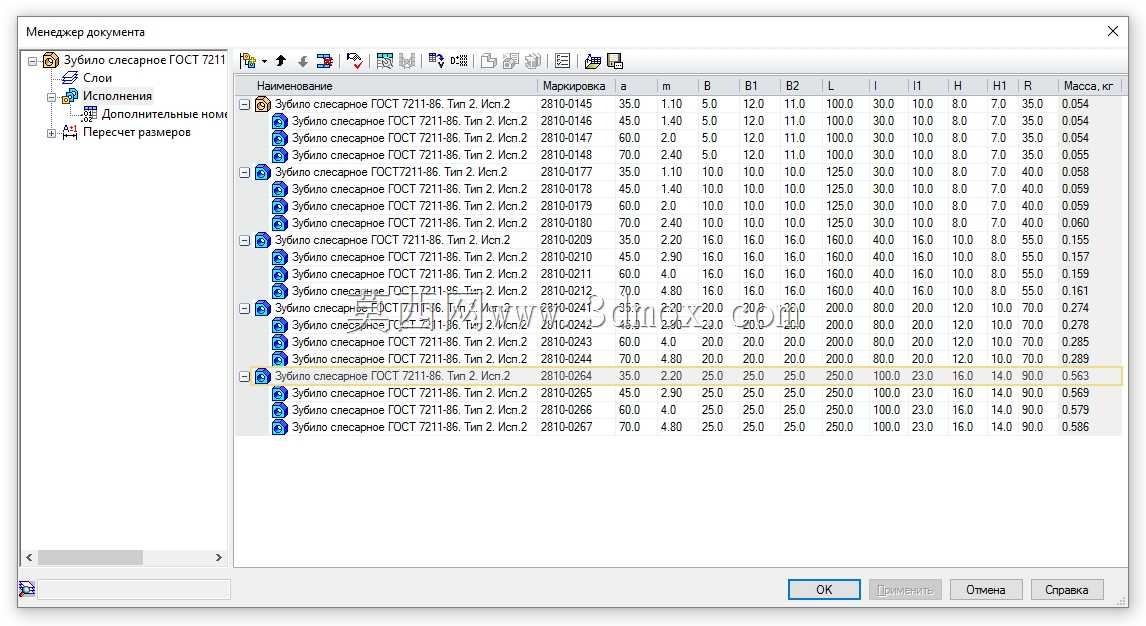1146x626 pixels.
Task: Click mass cell 0.586
Action: [x=1089, y=427]
